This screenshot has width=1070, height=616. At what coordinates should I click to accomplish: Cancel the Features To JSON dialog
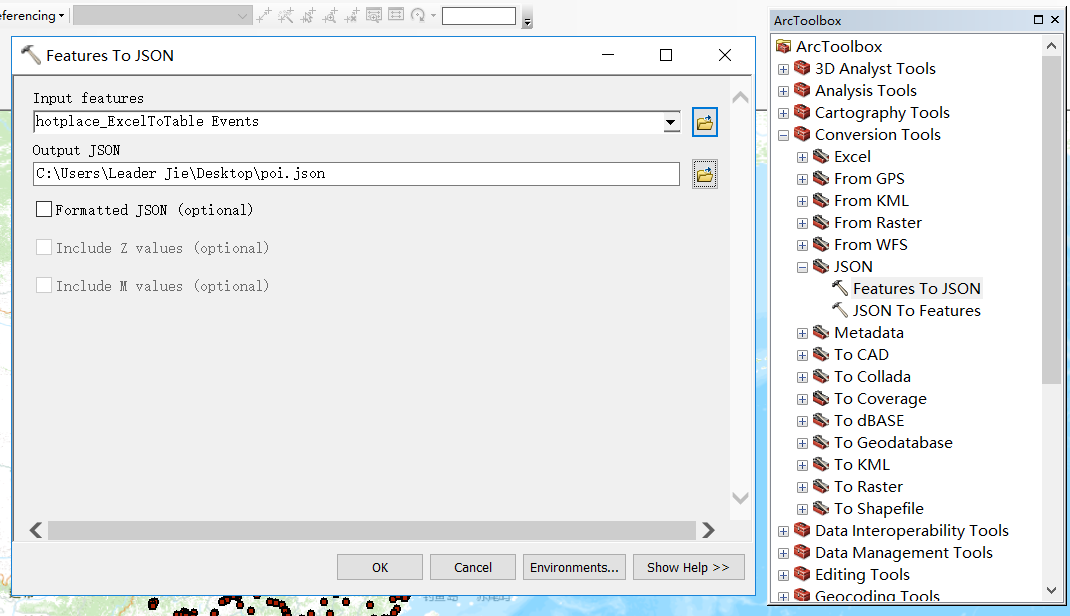(472, 567)
